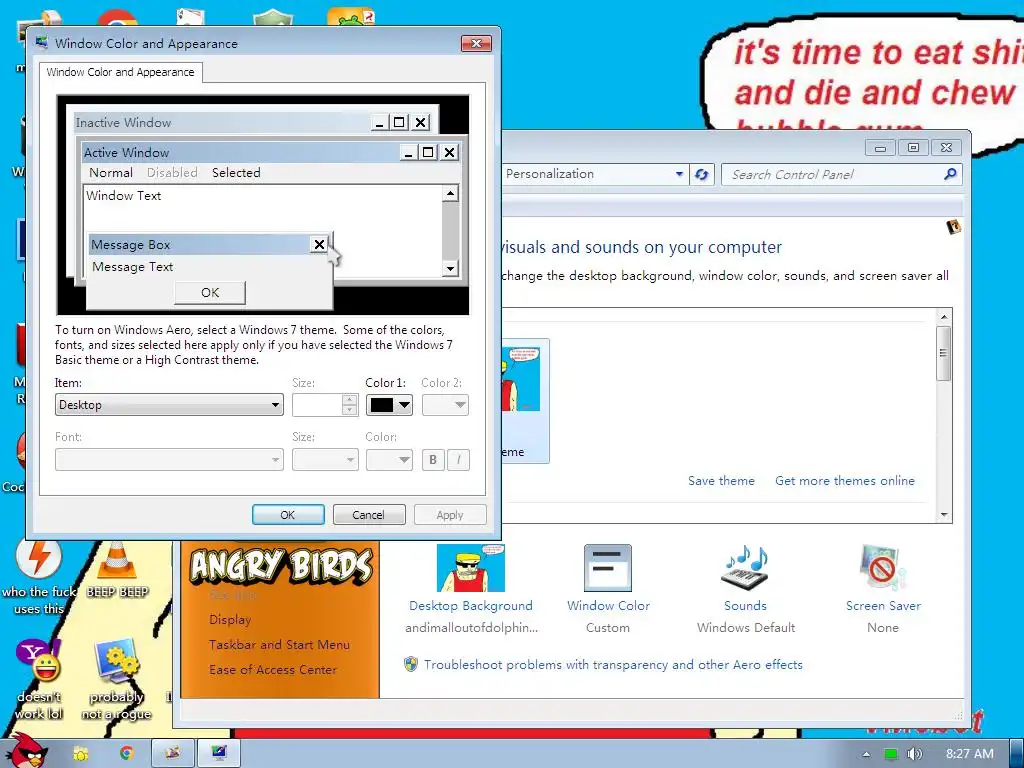This screenshot has height=768, width=1024.
Task: Click Get more themes online link
Action: click(x=844, y=481)
